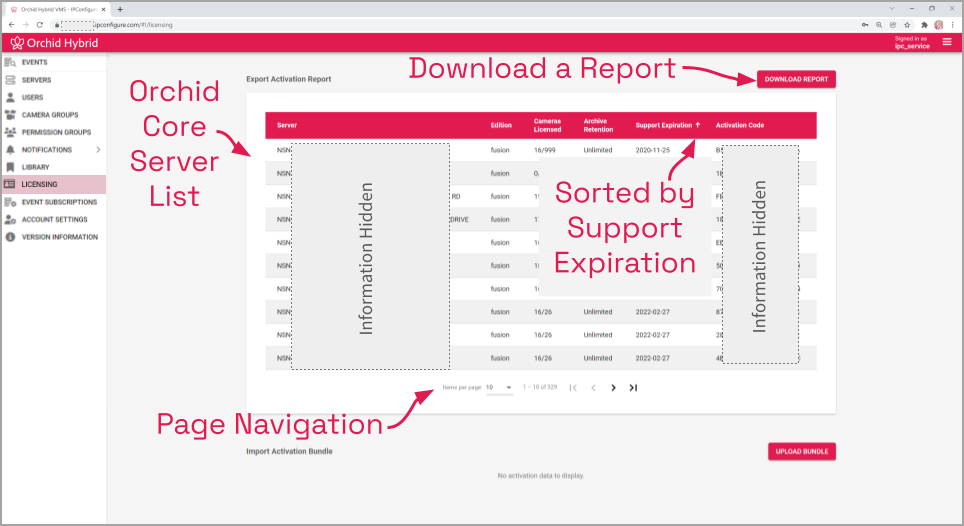Click the Licensing card icon
The image size is (964, 526).
pos(10,184)
